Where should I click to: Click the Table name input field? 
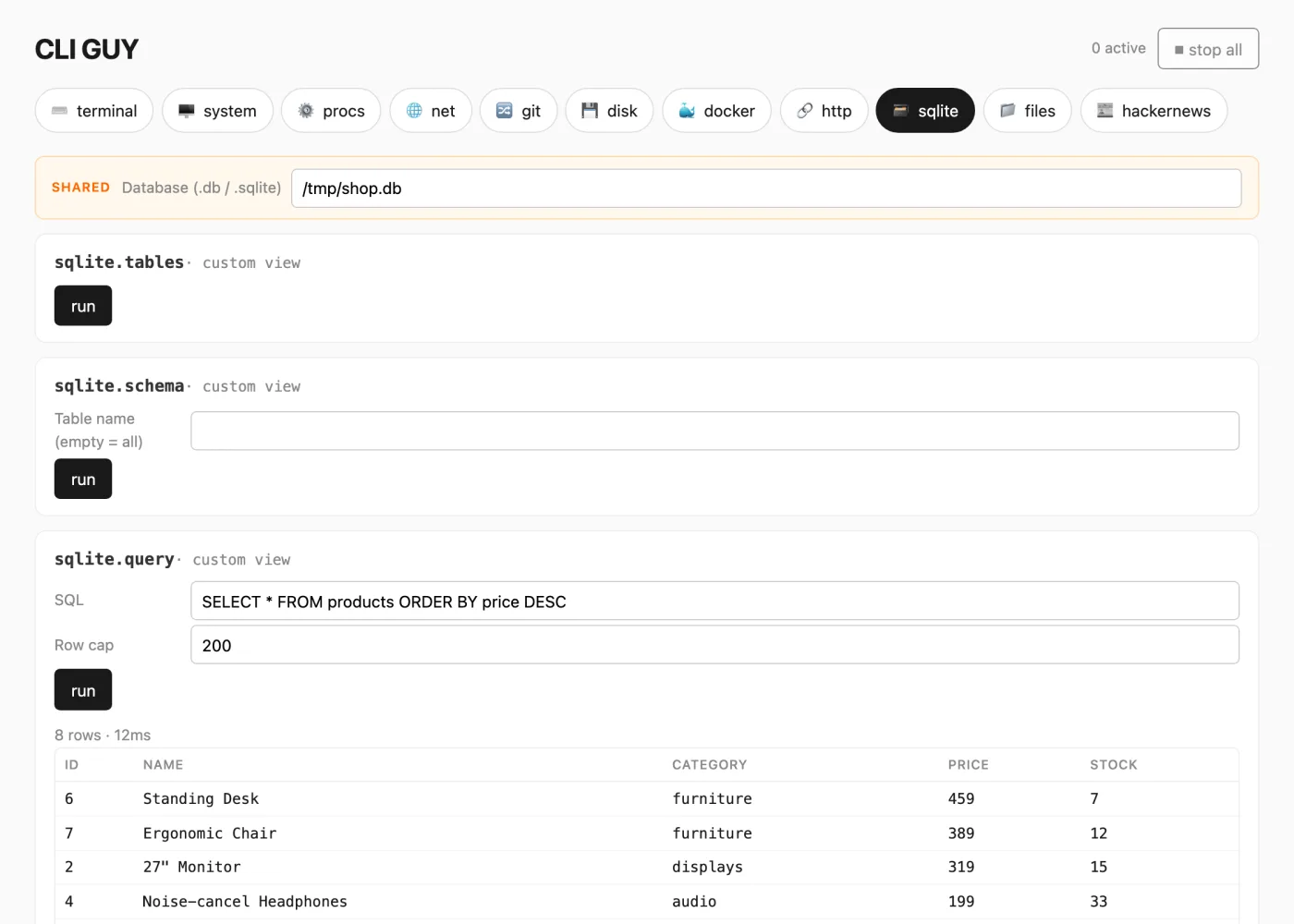(x=714, y=431)
